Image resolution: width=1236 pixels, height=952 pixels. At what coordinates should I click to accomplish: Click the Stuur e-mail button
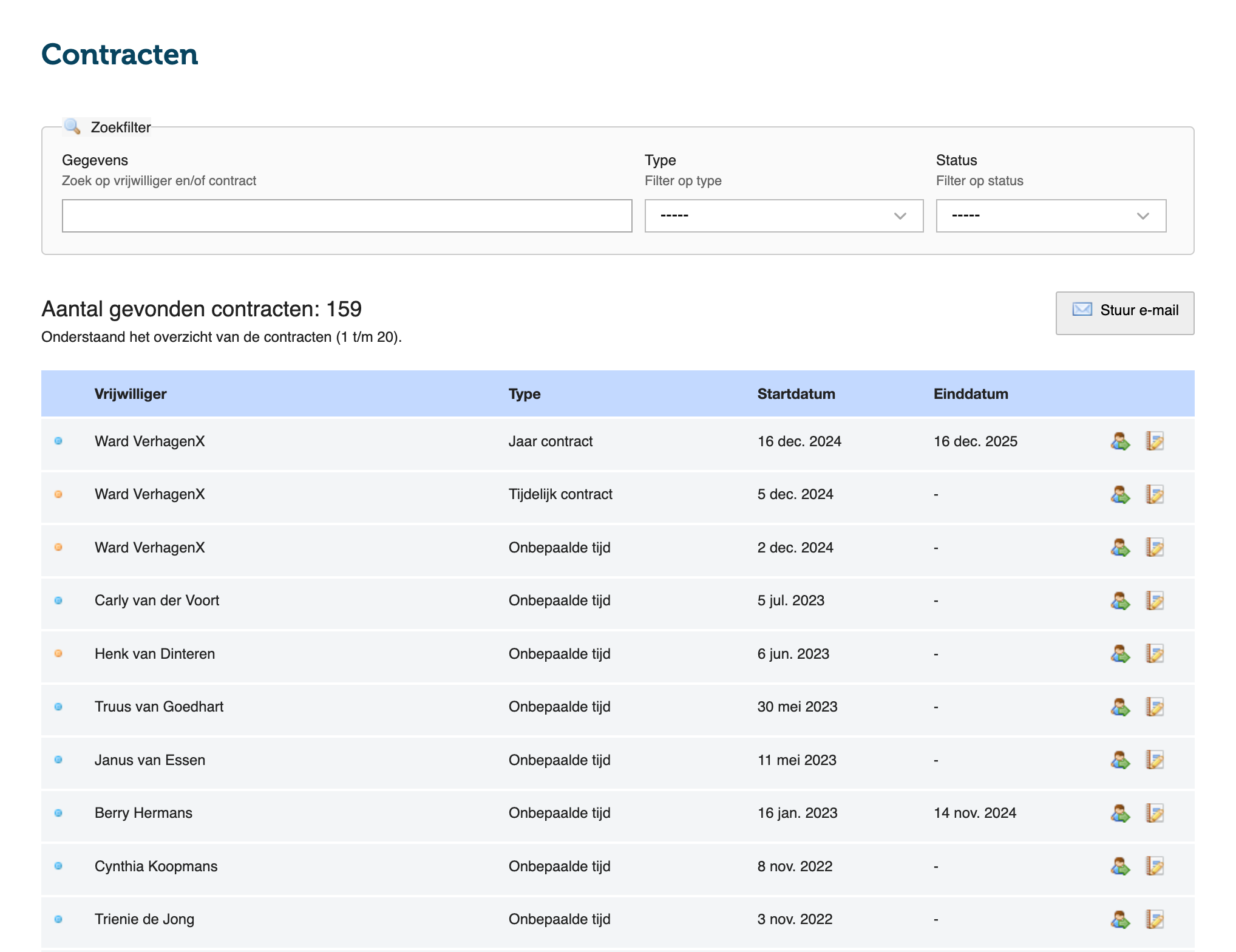click(x=1124, y=313)
